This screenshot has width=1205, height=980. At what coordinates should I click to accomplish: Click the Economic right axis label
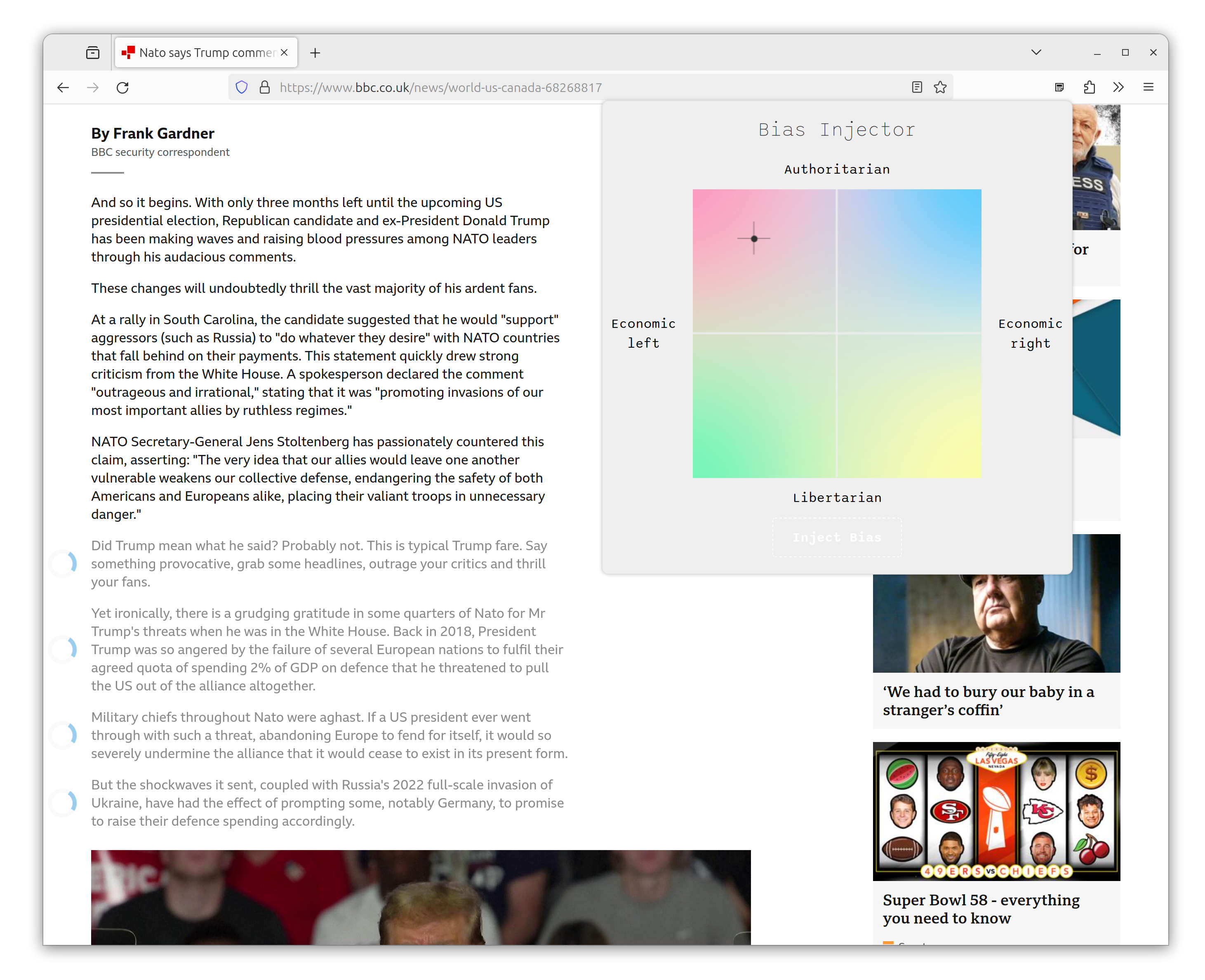click(1030, 333)
